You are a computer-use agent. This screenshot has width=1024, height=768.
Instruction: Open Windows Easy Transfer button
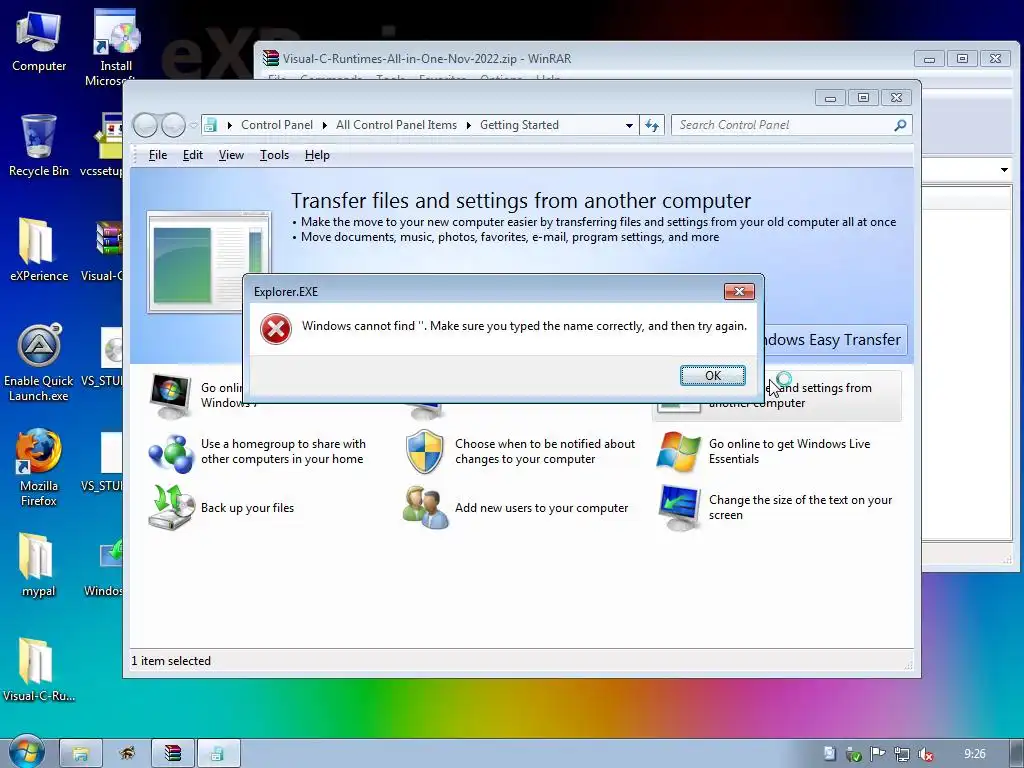pyautogui.click(x=835, y=340)
